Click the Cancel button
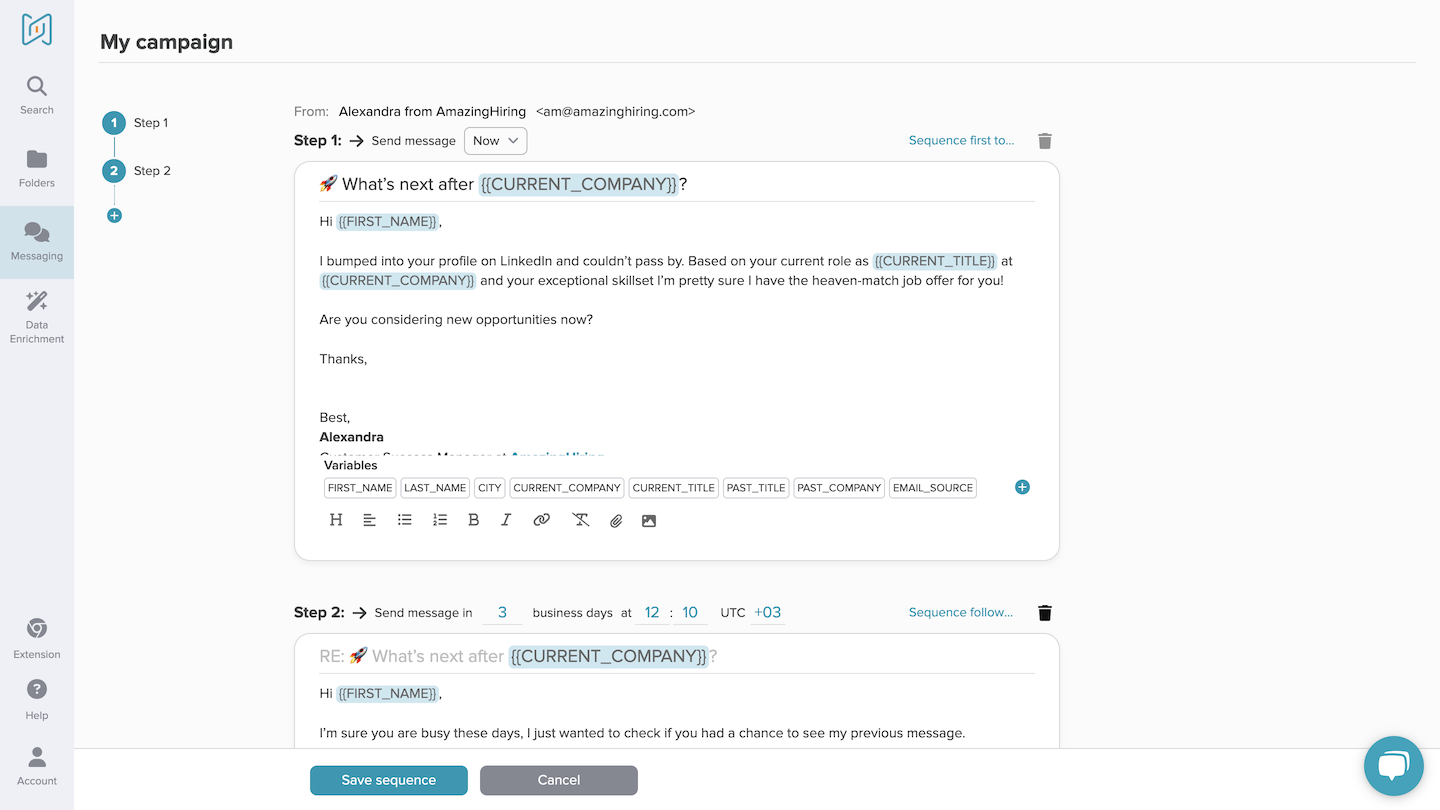The image size is (1440, 810). tap(559, 780)
